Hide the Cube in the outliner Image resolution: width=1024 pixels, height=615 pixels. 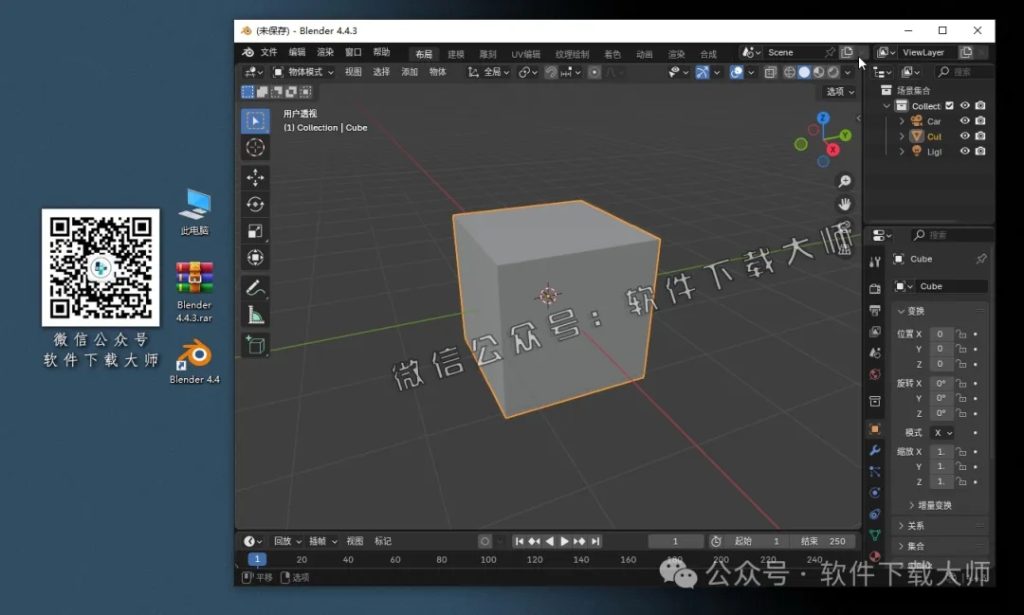[964, 136]
